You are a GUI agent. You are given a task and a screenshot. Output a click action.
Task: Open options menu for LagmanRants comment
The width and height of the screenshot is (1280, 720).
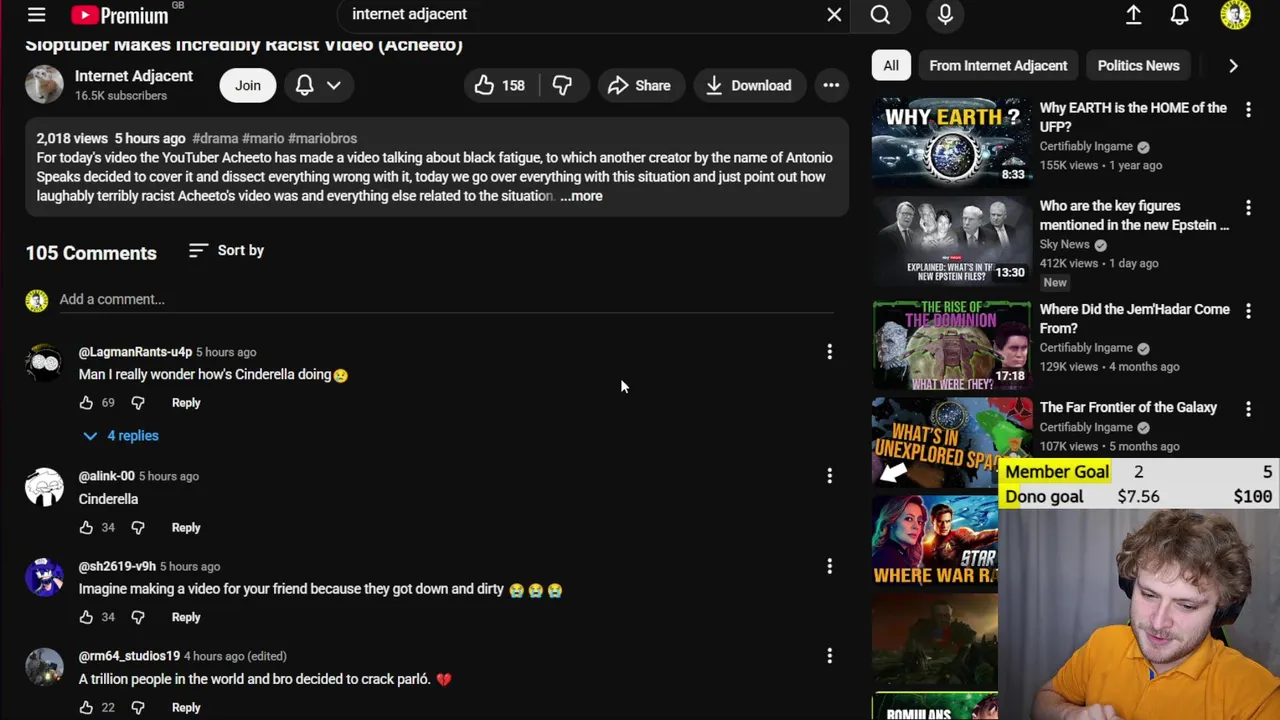[x=829, y=352]
